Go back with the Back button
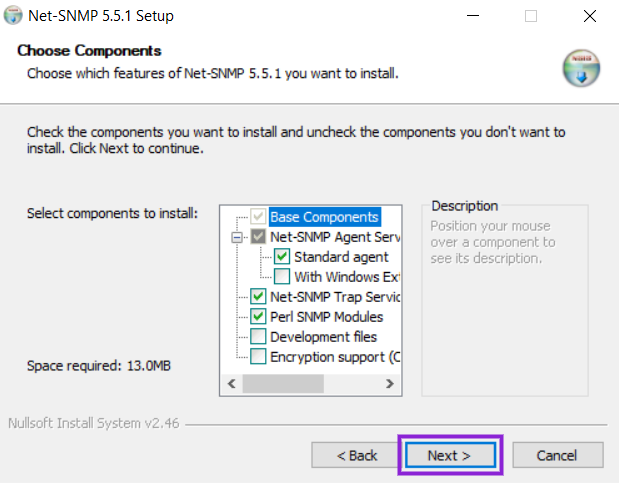The height and width of the screenshot is (483, 619). click(355, 455)
